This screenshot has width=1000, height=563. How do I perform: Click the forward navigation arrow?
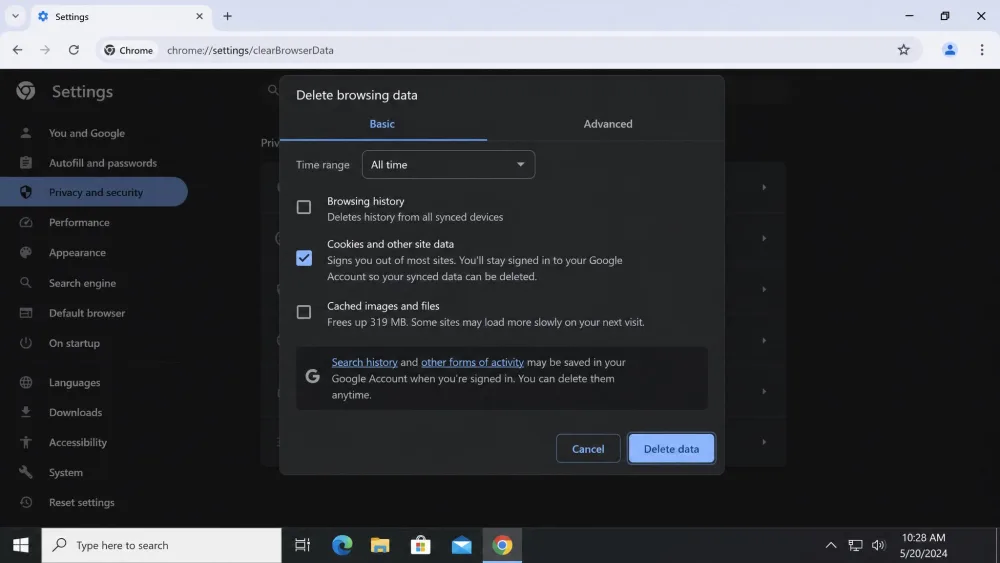(45, 50)
